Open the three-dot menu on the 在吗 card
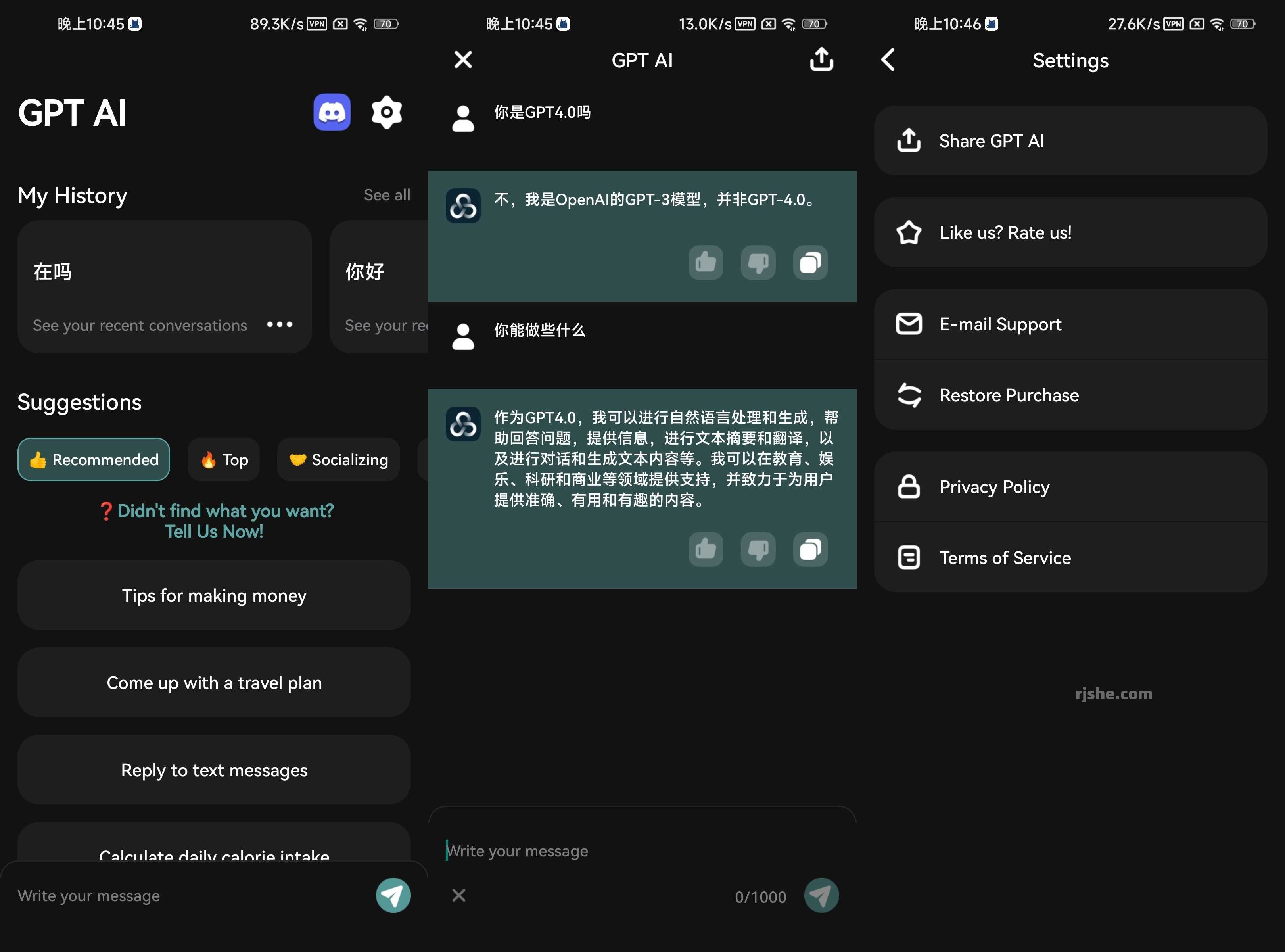 280,325
